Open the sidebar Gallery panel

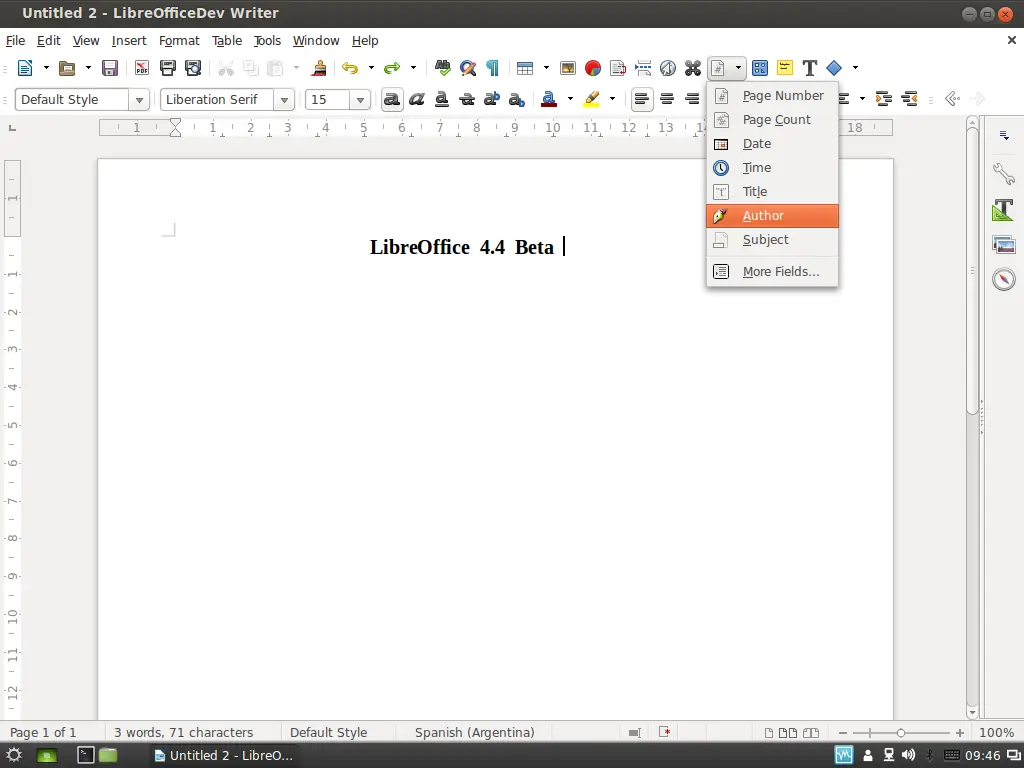pyautogui.click(x=1004, y=245)
